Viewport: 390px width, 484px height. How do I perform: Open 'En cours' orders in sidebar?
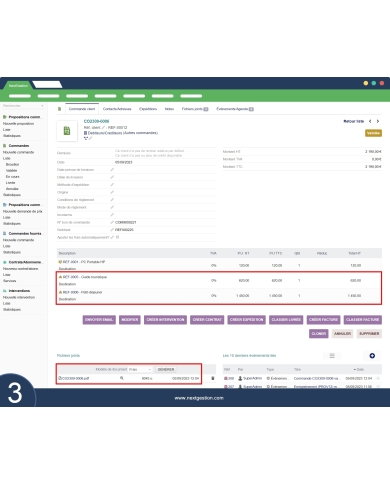12,177
